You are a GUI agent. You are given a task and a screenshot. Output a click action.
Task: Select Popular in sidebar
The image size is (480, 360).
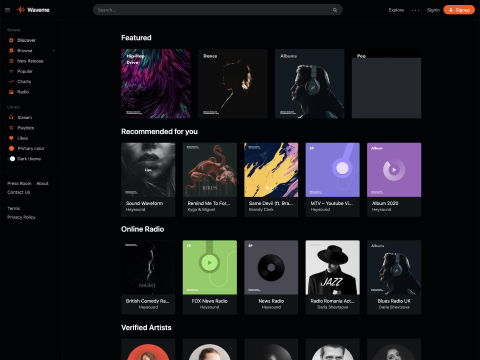click(25, 71)
